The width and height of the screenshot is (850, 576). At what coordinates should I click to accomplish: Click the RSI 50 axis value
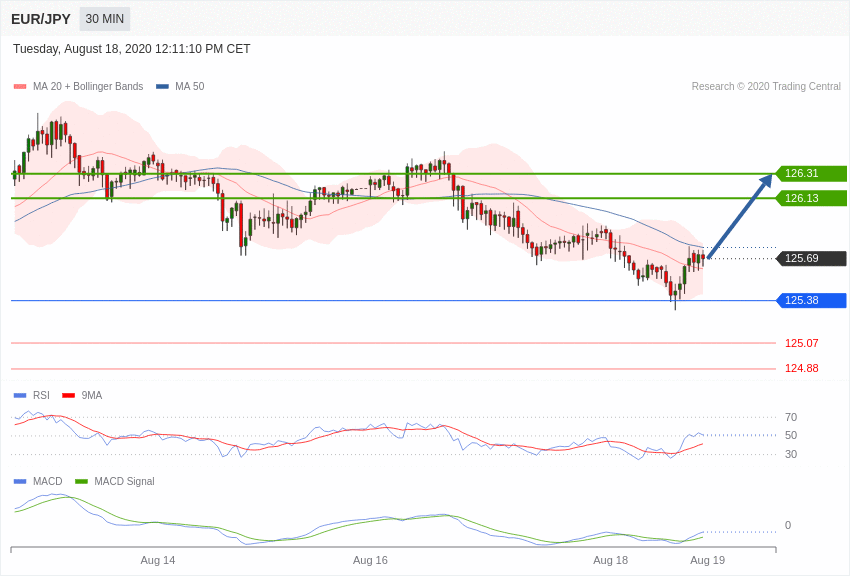pyautogui.click(x=791, y=435)
